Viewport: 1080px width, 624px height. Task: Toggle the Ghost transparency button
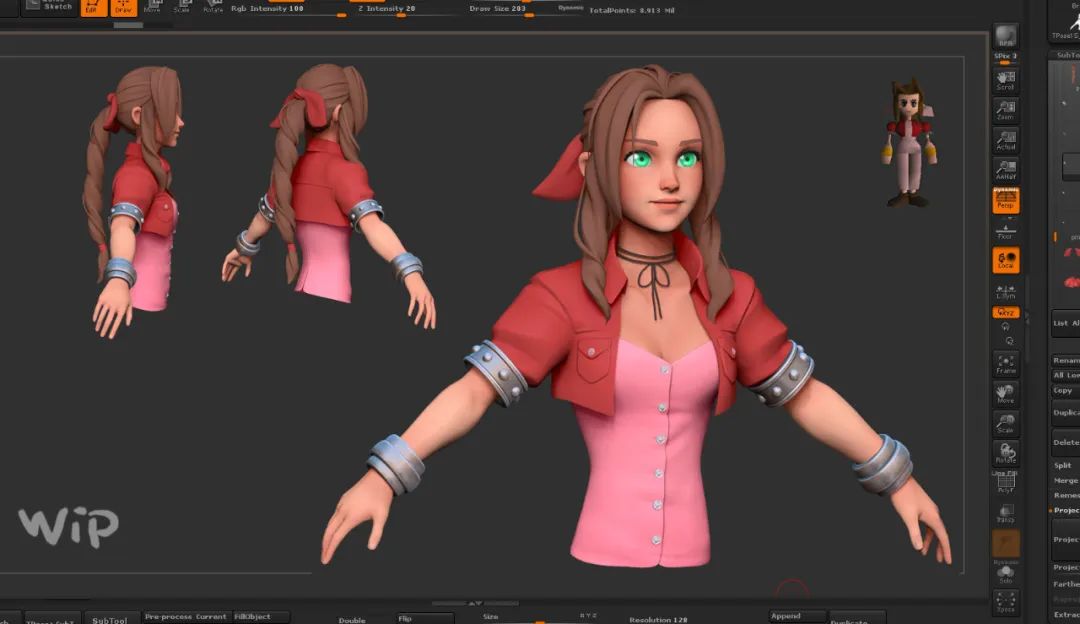[1006, 543]
